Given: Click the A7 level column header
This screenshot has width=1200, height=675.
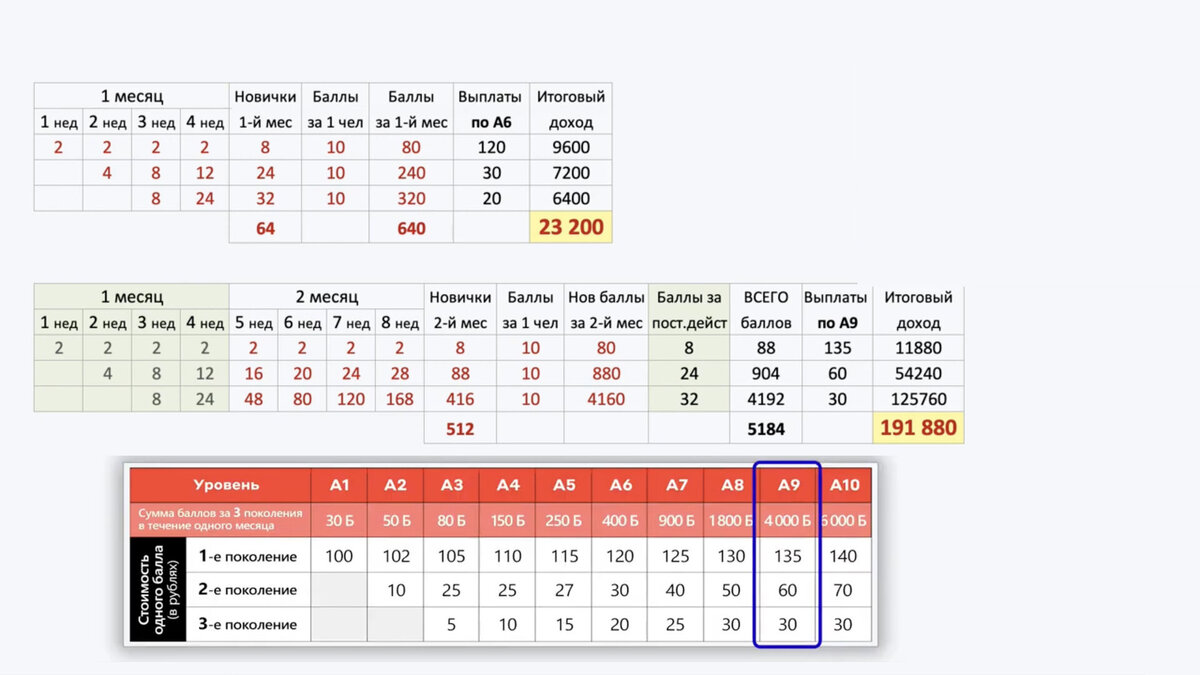Looking at the screenshot, I should click(676, 485).
